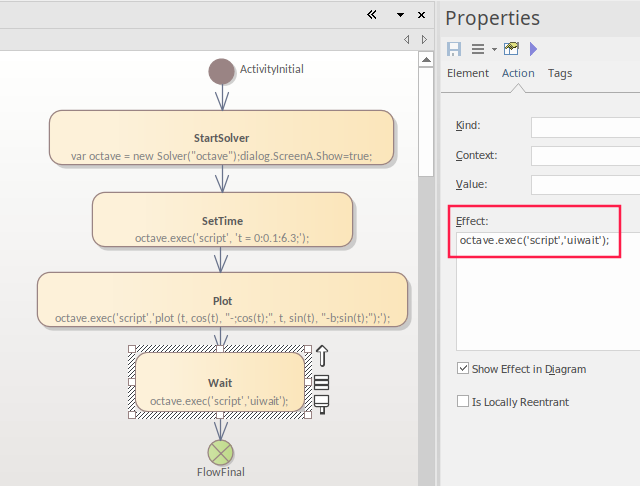Click the blue play arrow icon

(x=533, y=49)
